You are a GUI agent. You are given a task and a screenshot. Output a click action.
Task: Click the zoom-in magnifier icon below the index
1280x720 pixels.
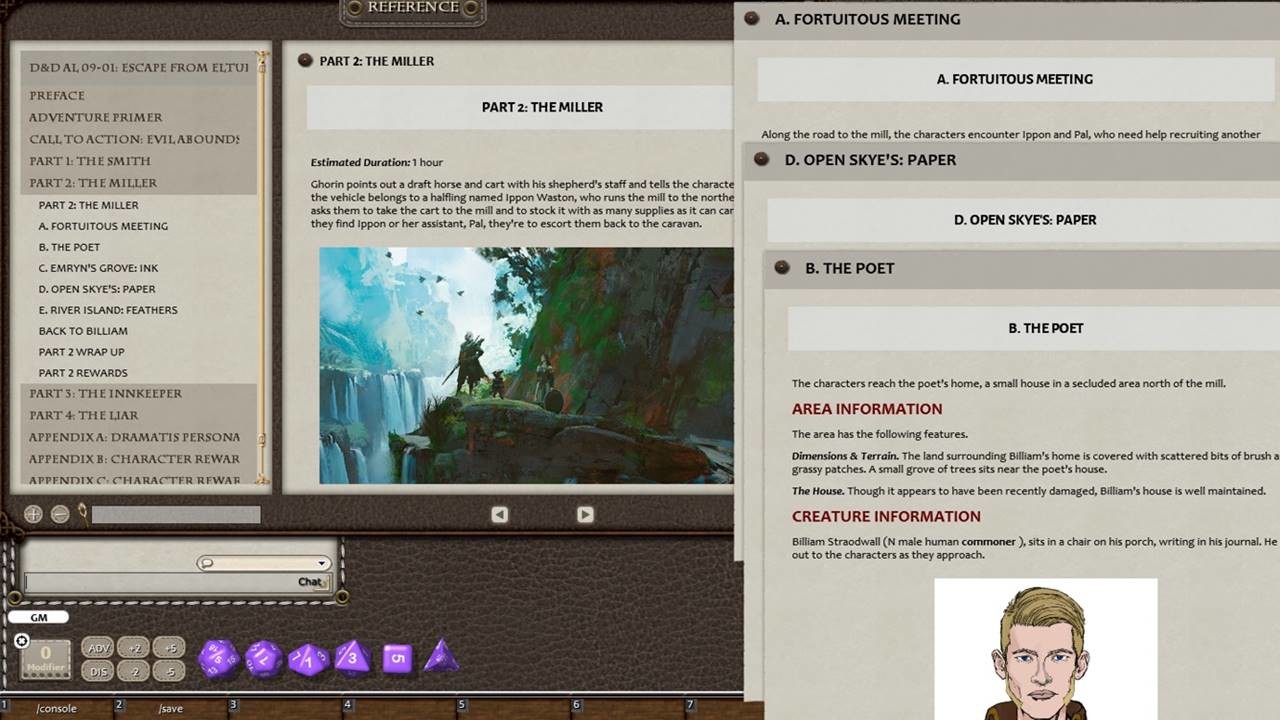point(33,513)
